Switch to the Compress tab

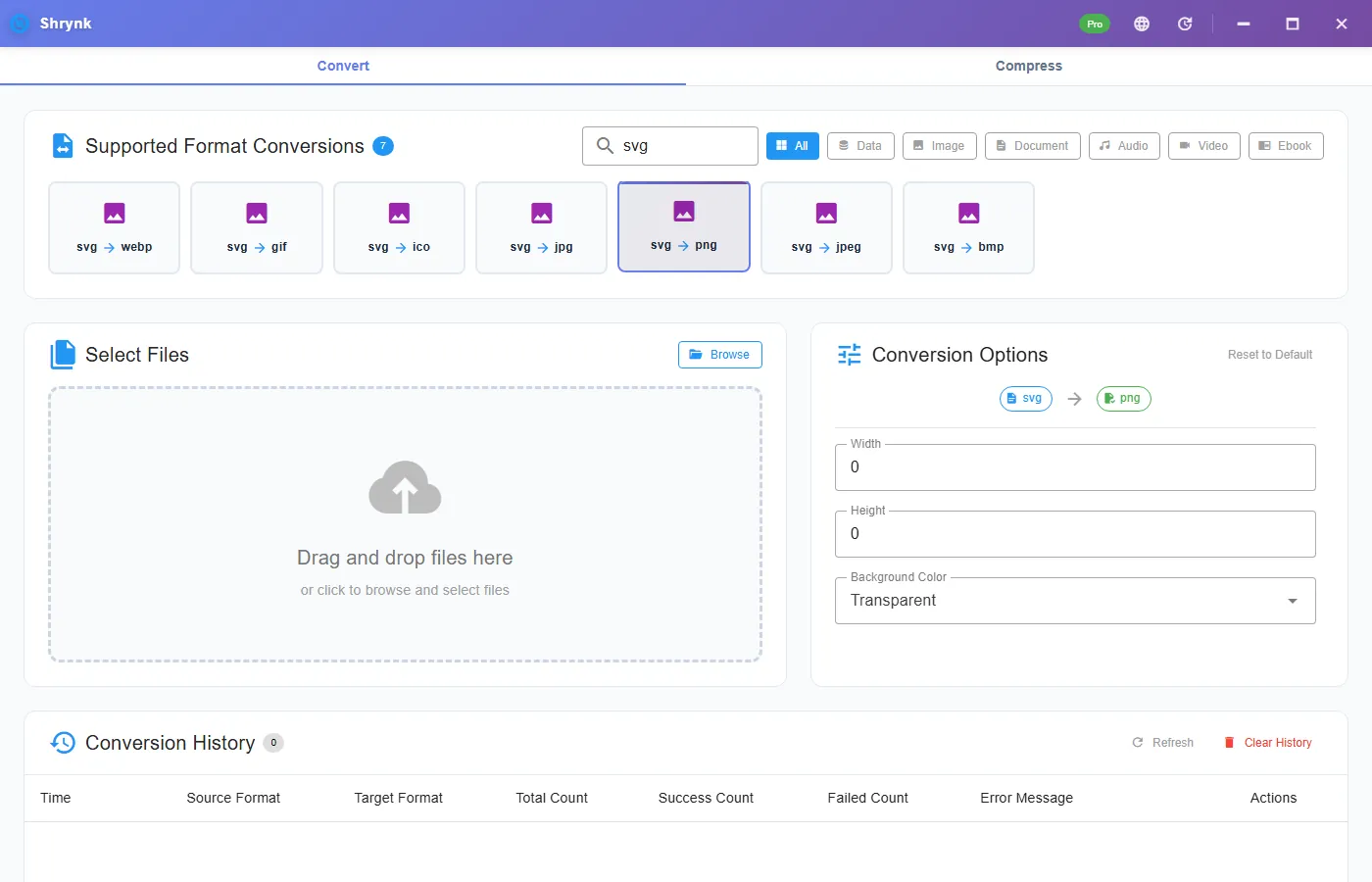pyautogui.click(x=1029, y=66)
